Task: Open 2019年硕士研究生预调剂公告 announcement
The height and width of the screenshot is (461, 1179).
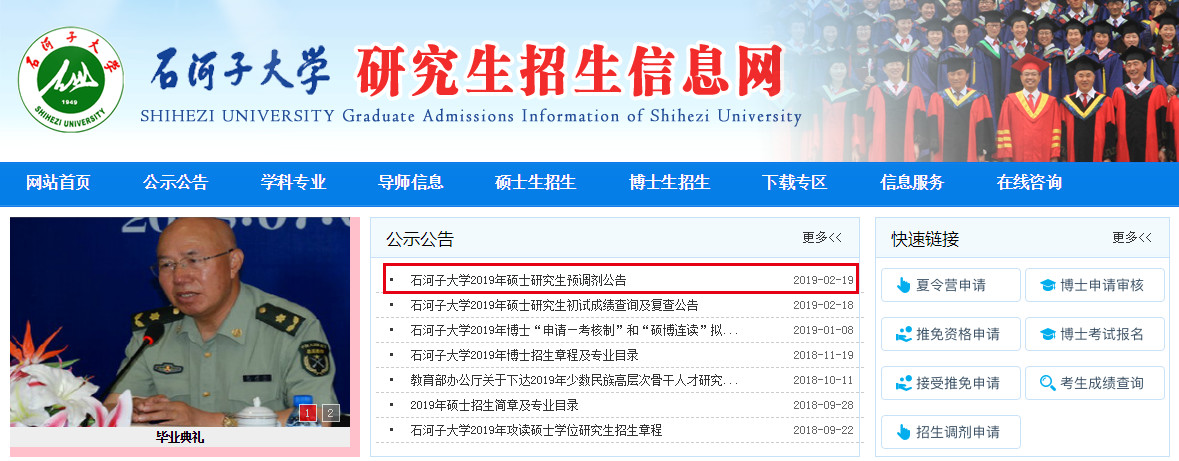Action: click(518, 281)
